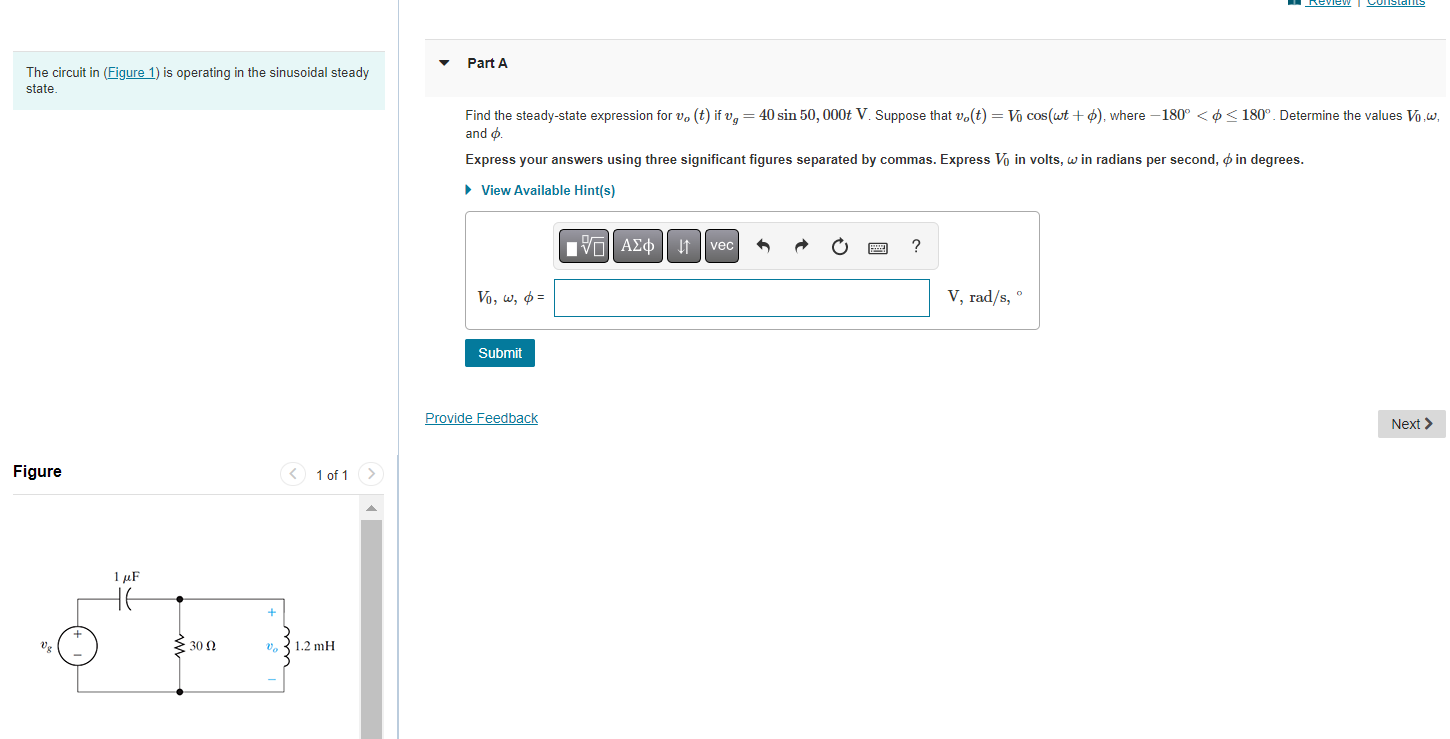The width and height of the screenshot is (1450, 739).
Task: Submit the answer
Action: coord(500,353)
